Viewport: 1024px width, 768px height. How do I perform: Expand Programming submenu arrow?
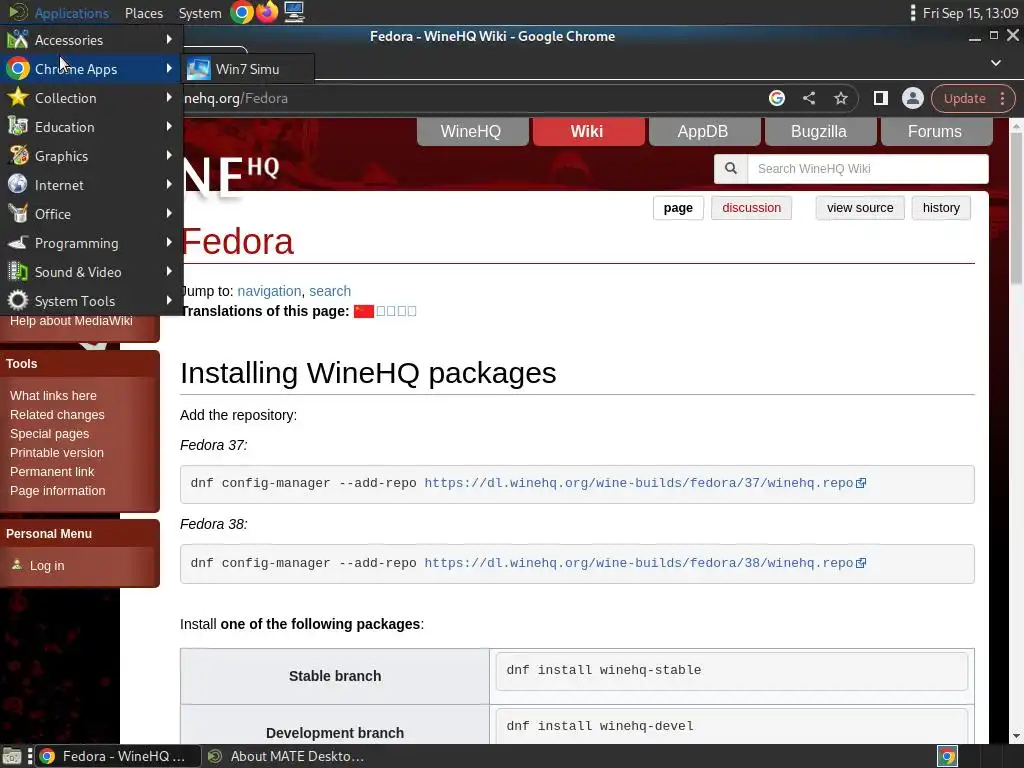169,242
